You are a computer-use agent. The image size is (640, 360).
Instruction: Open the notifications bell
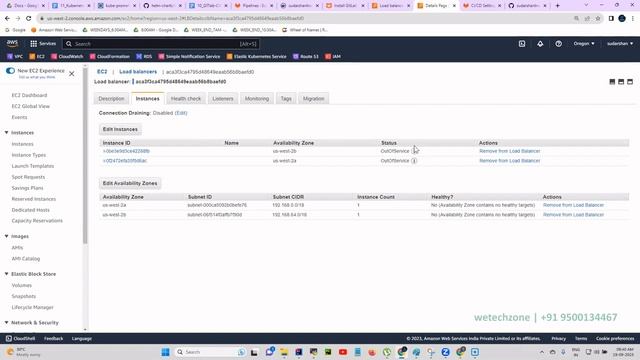pyautogui.click(x=540, y=44)
